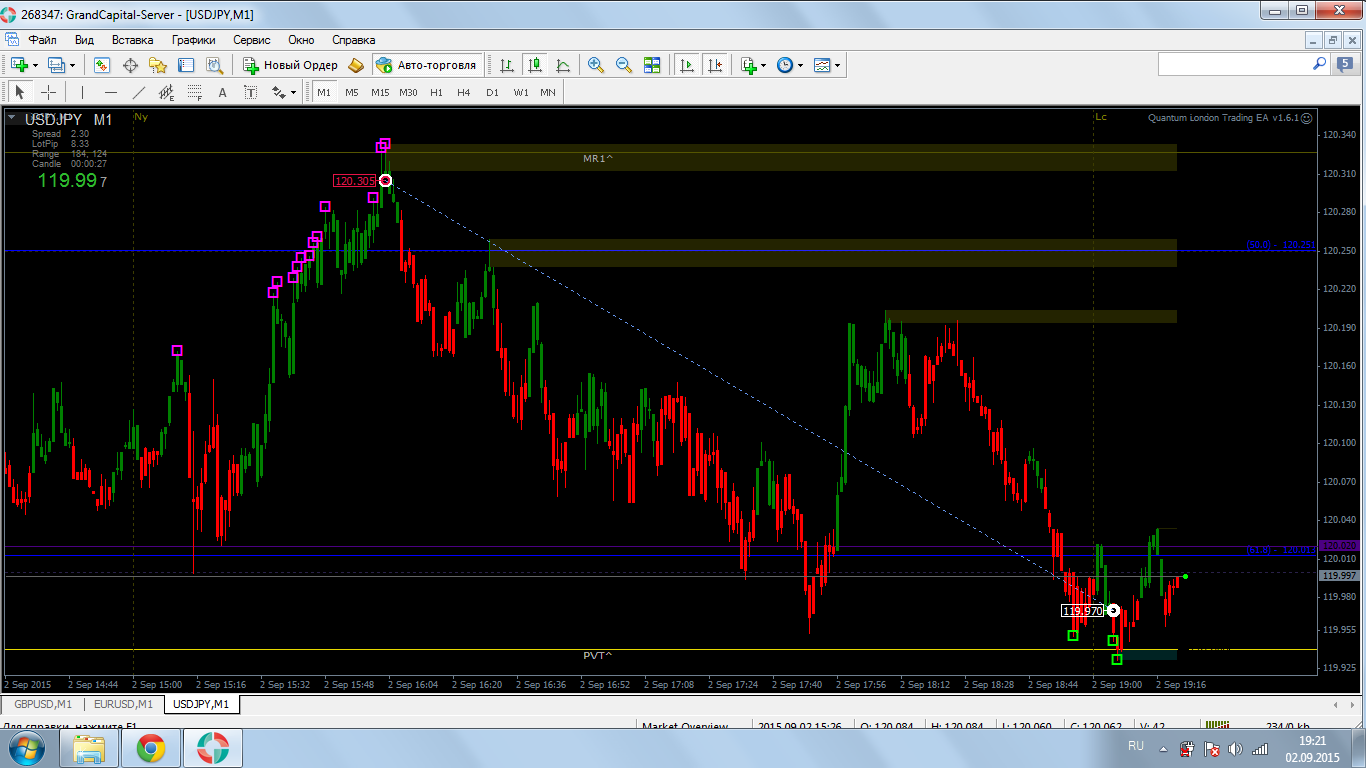This screenshot has width=1366, height=768.
Task: Zoom in on the chart
Action: [x=596, y=65]
